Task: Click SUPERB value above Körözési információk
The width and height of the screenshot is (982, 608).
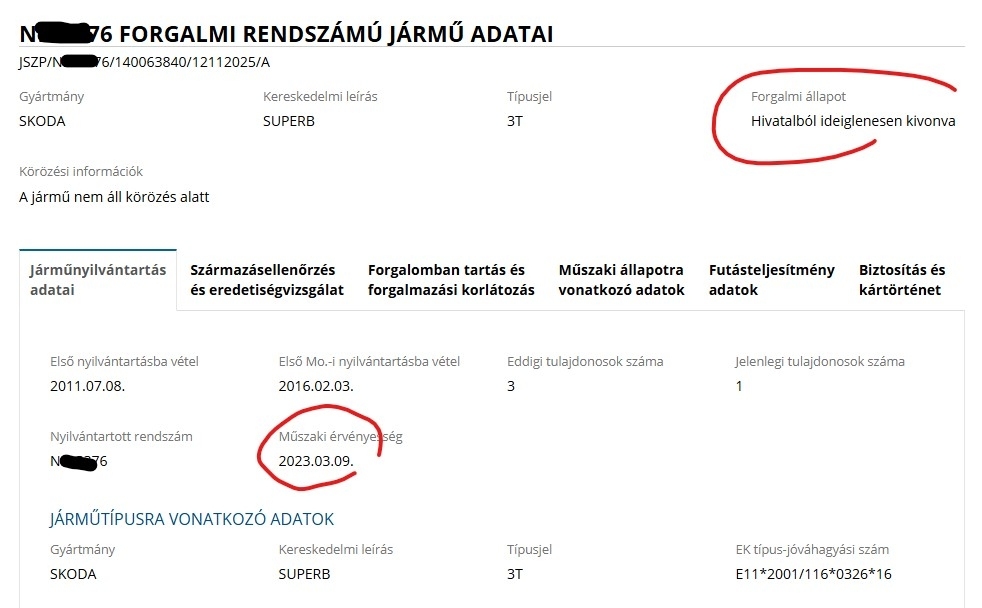Action: (289, 121)
